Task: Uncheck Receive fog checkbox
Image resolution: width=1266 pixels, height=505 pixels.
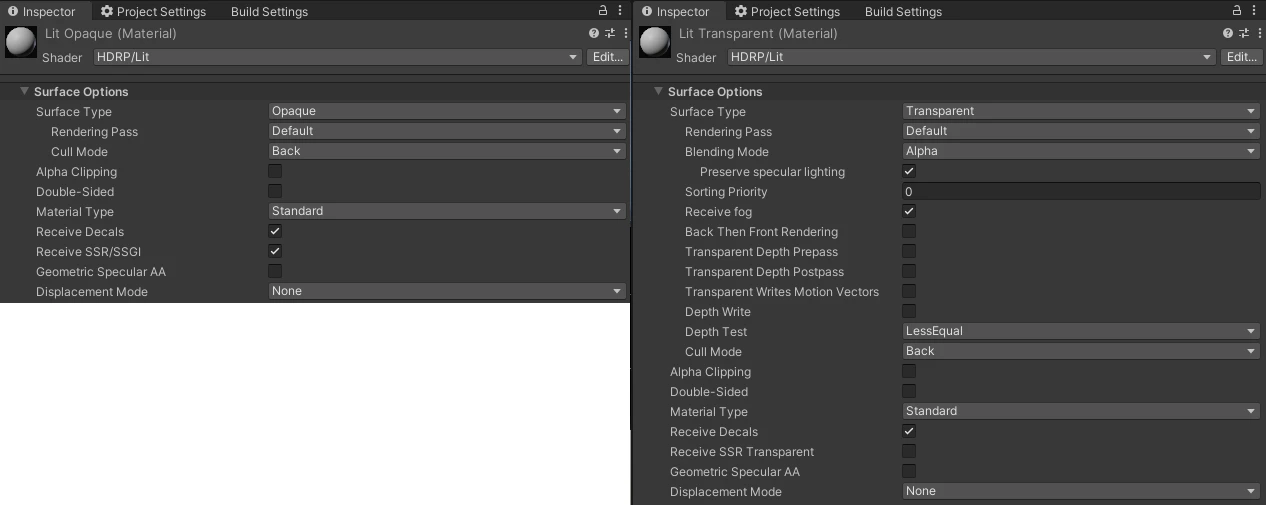Action: pyautogui.click(x=909, y=211)
